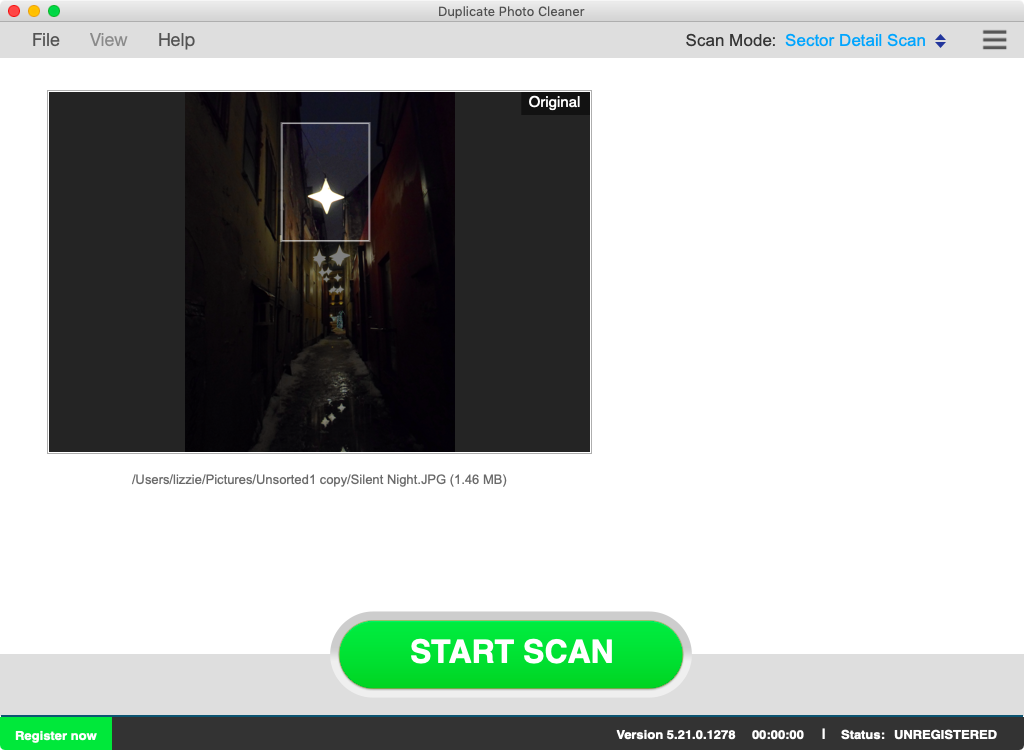Open the File menu
The width and height of the screenshot is (1024, 750).
coord(46,40)
